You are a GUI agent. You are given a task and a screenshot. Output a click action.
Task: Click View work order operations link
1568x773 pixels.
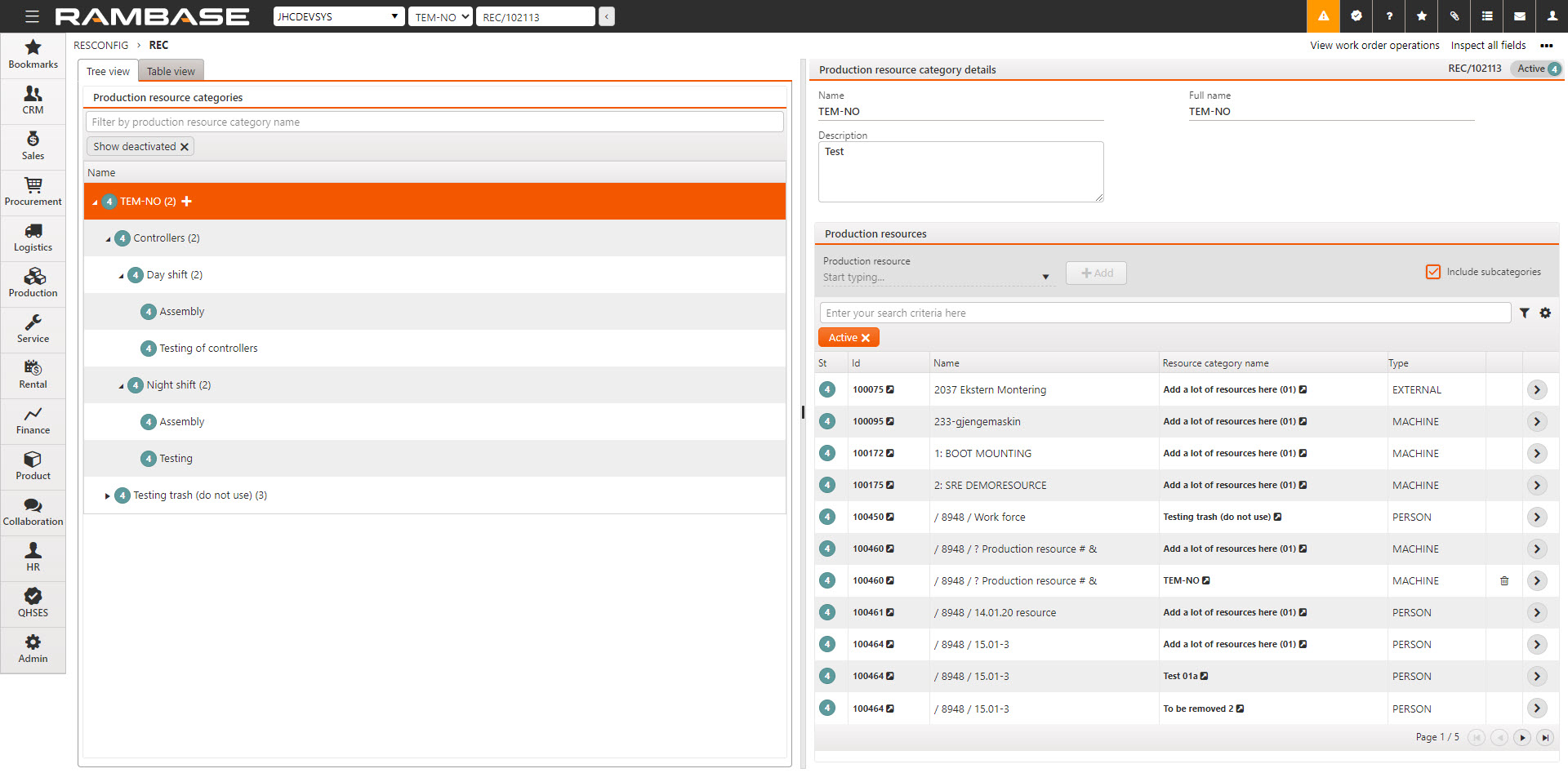[x=1374, y=46]
